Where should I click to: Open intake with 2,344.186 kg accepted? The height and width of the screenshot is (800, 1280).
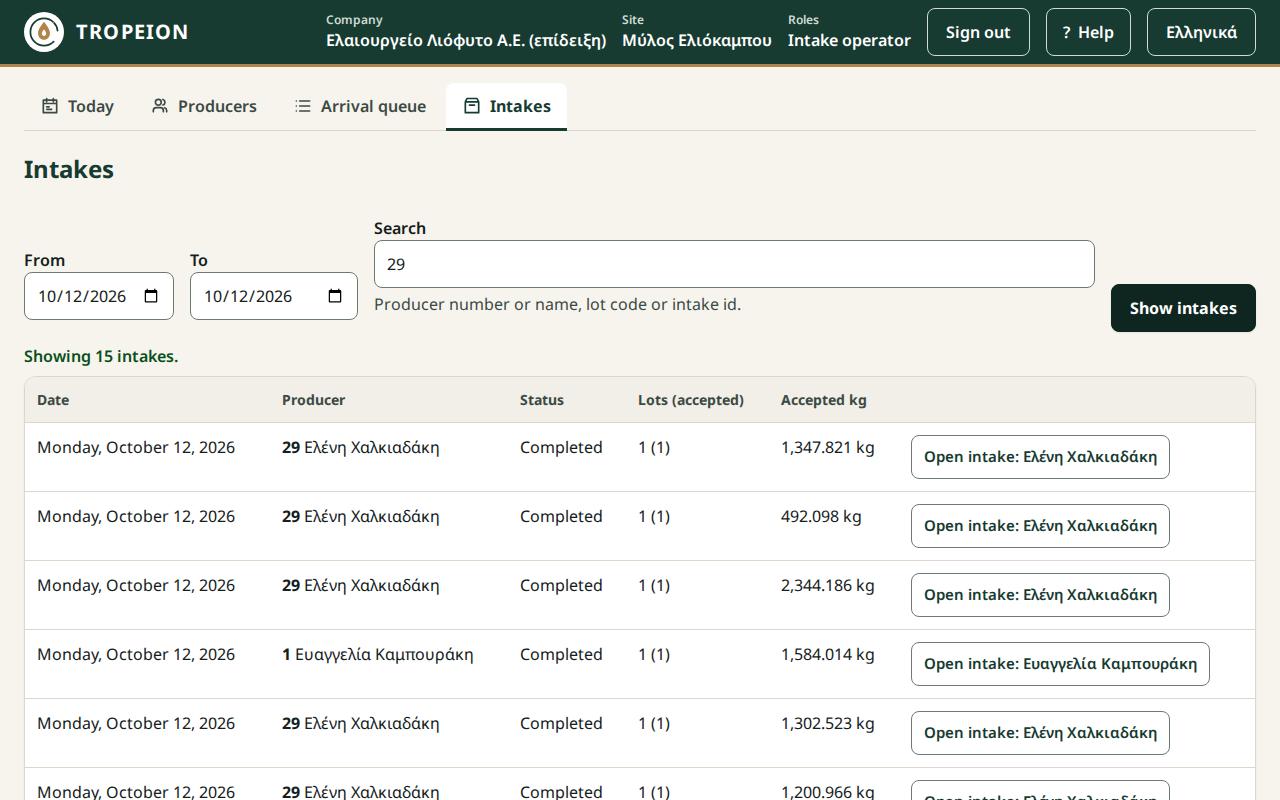1040,595
